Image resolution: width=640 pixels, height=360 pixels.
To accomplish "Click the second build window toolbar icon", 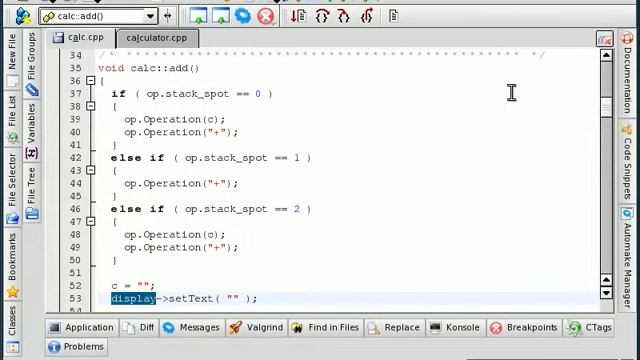I will (221, 16).
